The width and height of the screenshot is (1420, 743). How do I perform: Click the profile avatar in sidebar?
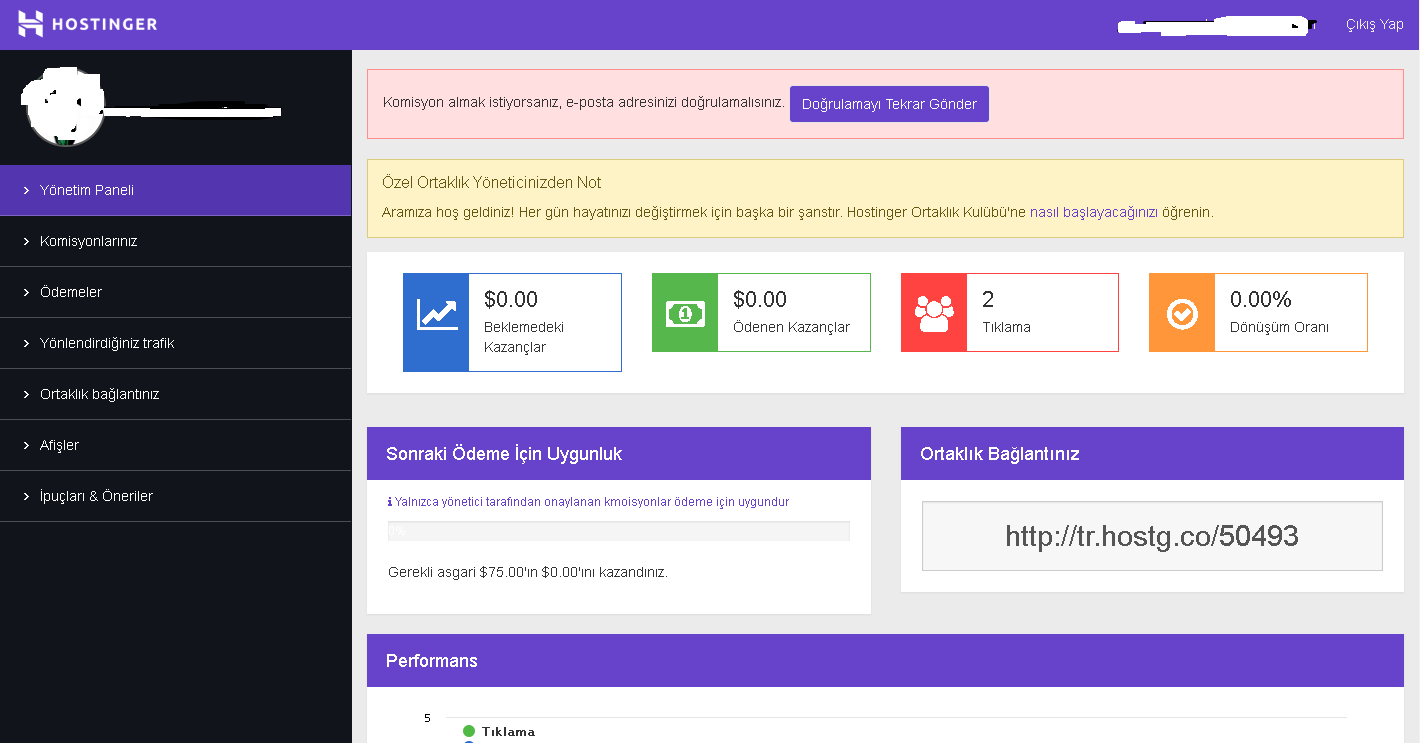tap(64, 107)
